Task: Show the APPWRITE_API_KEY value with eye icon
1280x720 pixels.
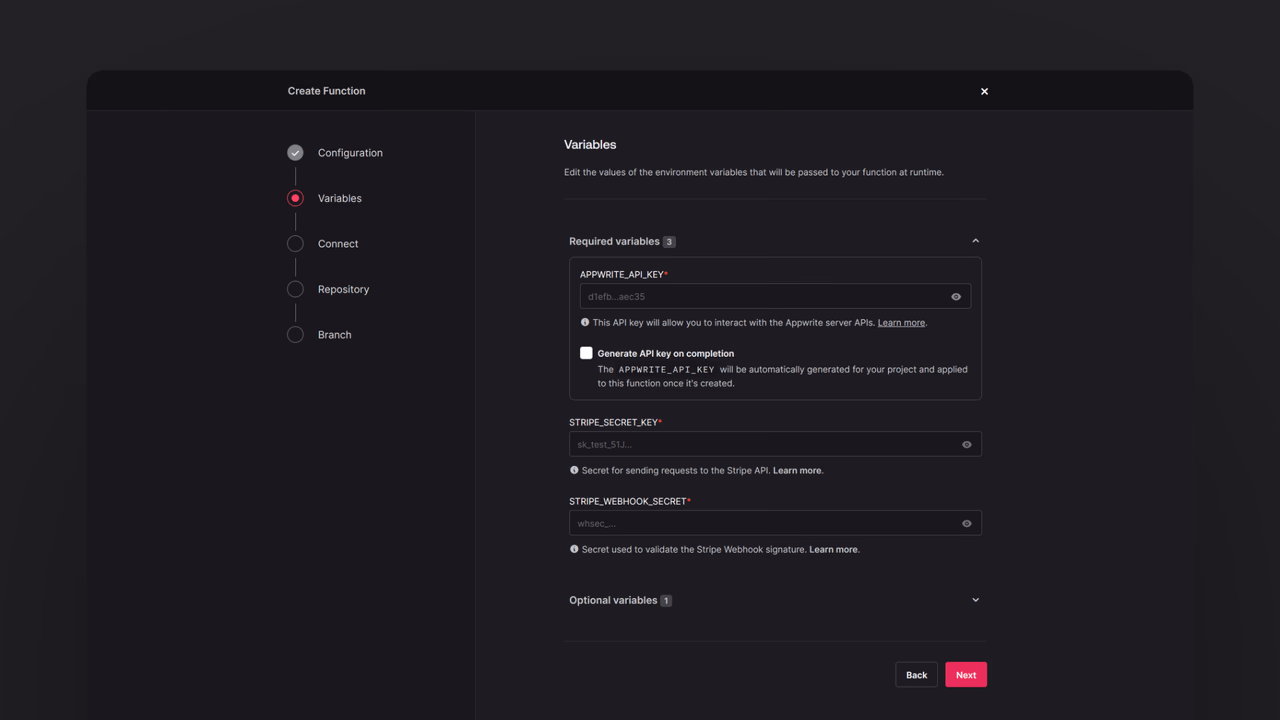Action: (x=956, y=297)
